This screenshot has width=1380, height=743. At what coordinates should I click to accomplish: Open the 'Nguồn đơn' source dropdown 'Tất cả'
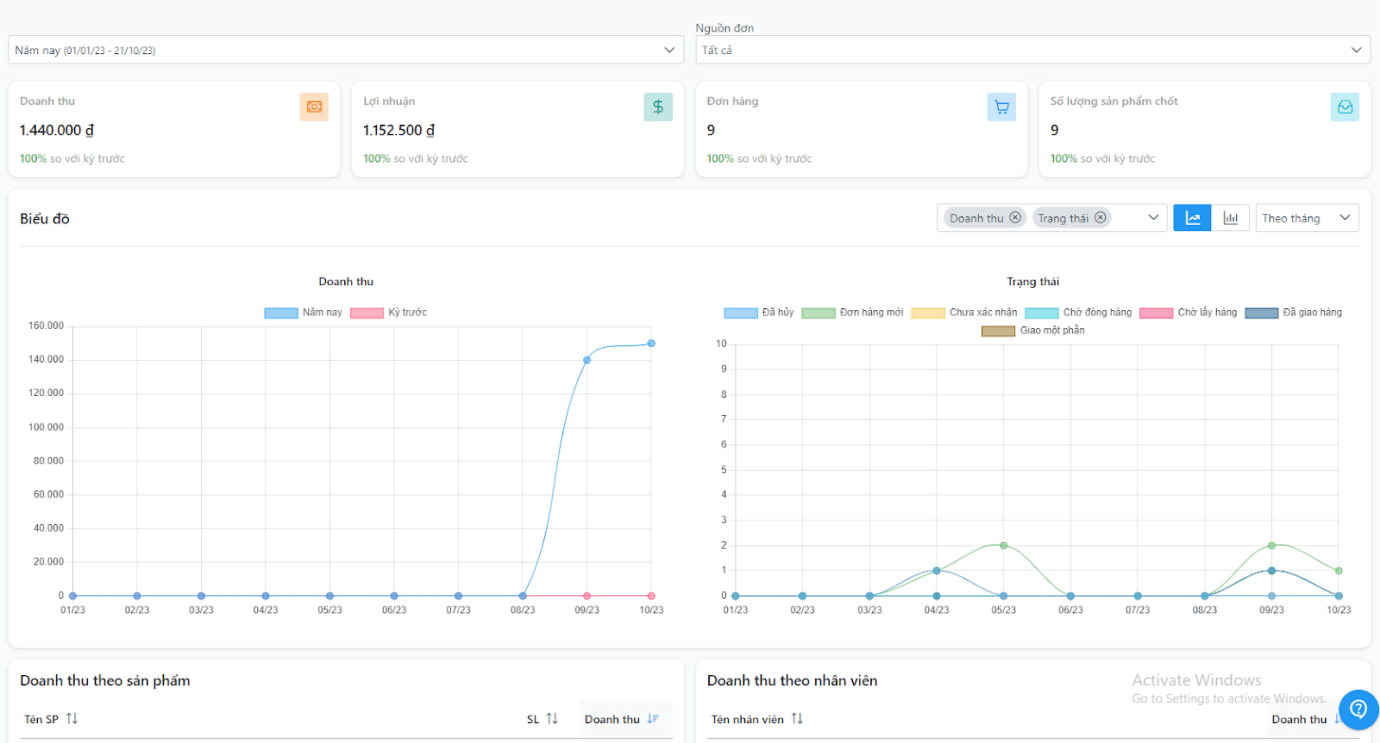click(x=1032, y=50)
